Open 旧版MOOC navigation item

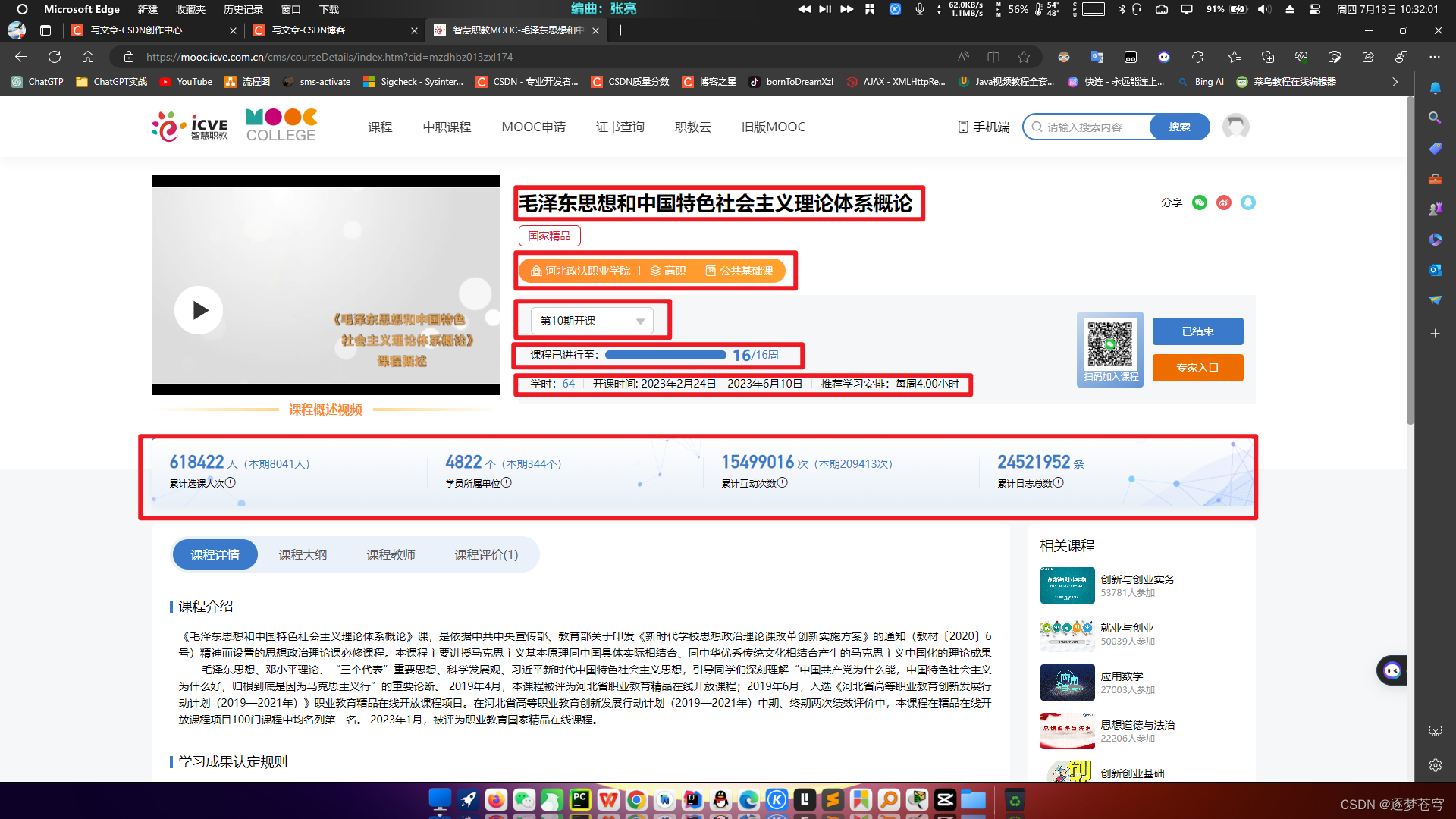(x=773, y=127)
